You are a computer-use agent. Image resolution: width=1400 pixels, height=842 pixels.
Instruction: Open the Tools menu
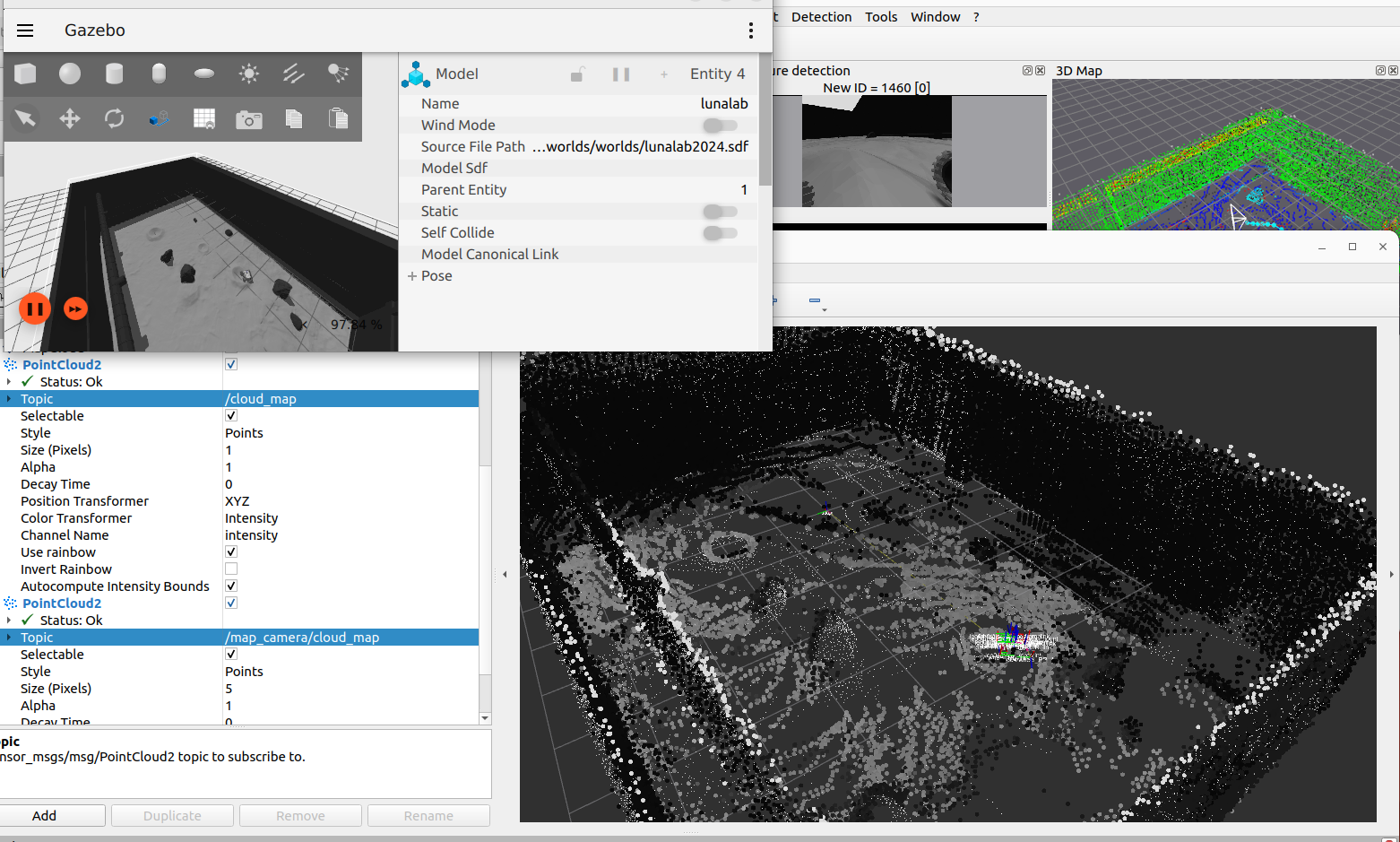pos(881,17)
